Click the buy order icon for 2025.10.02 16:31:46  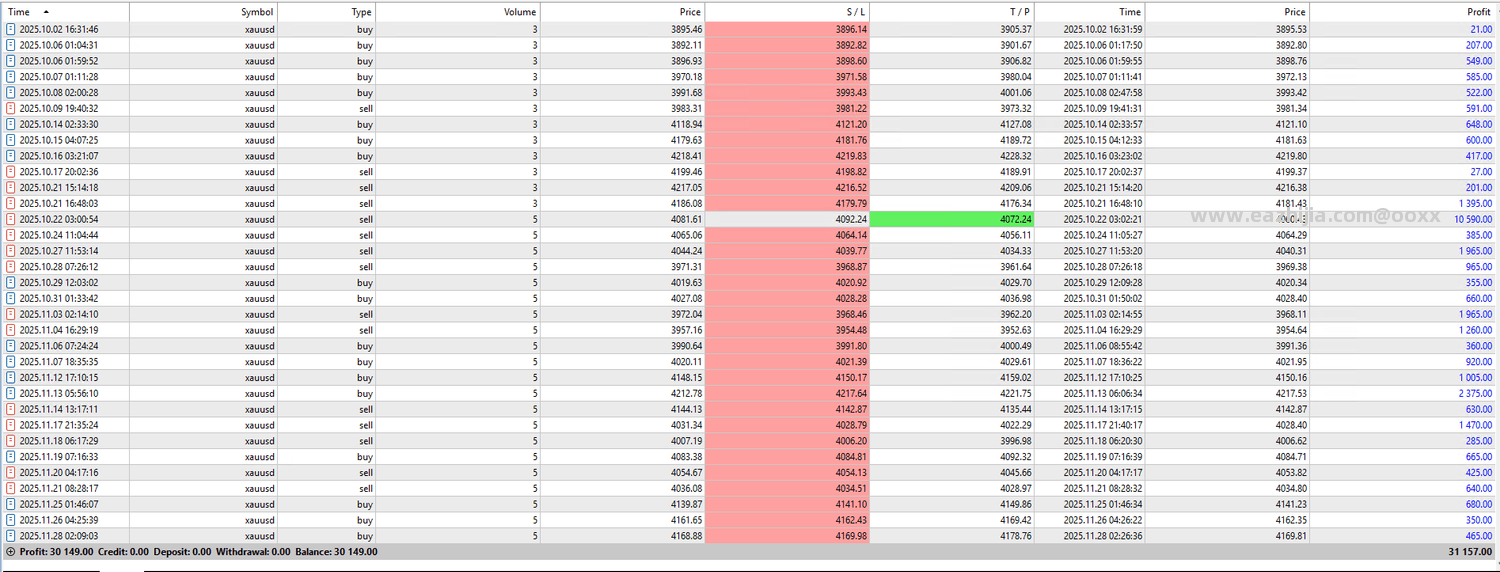tap(11, 29)
